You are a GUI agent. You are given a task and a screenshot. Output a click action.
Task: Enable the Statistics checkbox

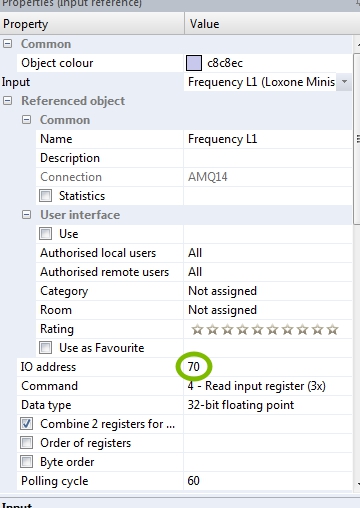pos(46,196)
